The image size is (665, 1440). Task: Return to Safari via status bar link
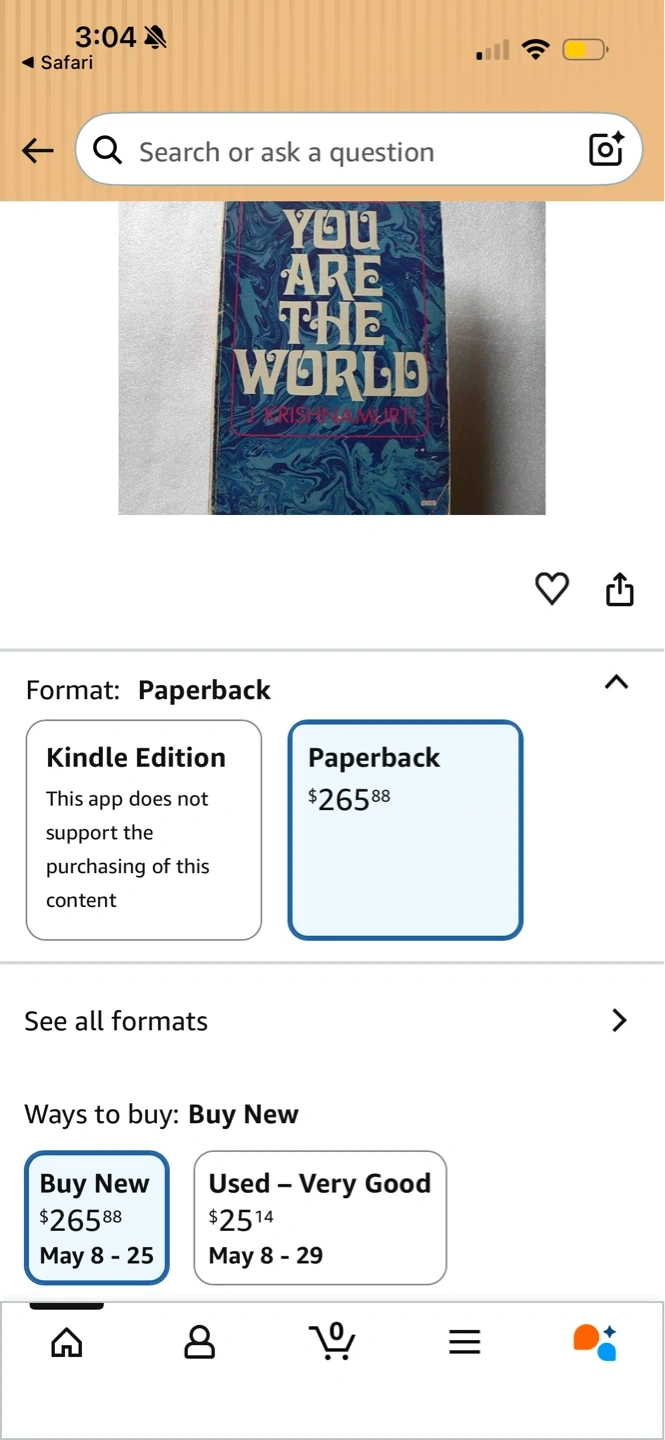[57, 62]
